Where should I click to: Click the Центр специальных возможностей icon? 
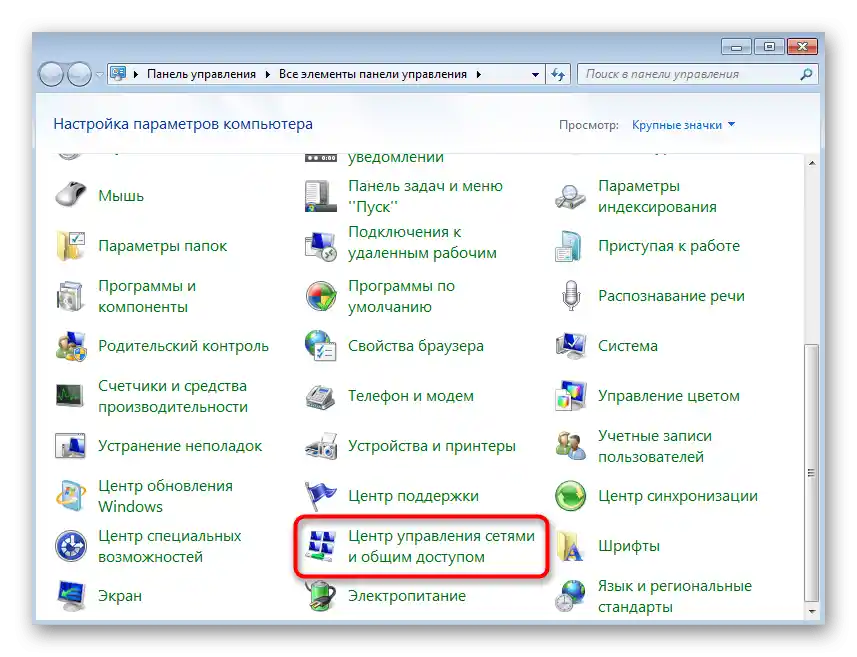[71, 545]
